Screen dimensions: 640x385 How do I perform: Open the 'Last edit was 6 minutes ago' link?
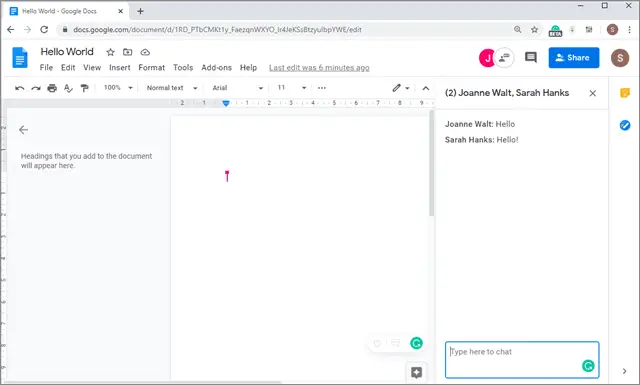(x=319, y=68)
